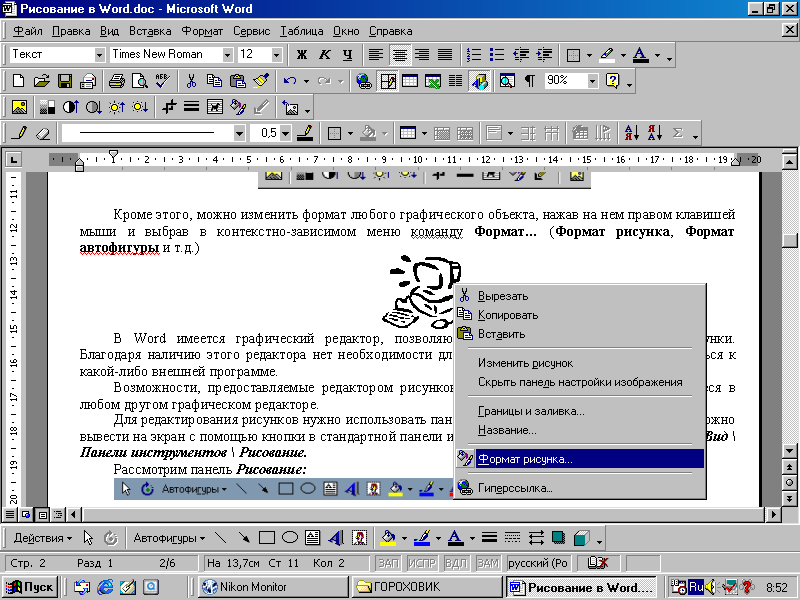Open the Формат menu
Image resolution: width=800 pixels, height=600 pixels.
click(203, 31)
